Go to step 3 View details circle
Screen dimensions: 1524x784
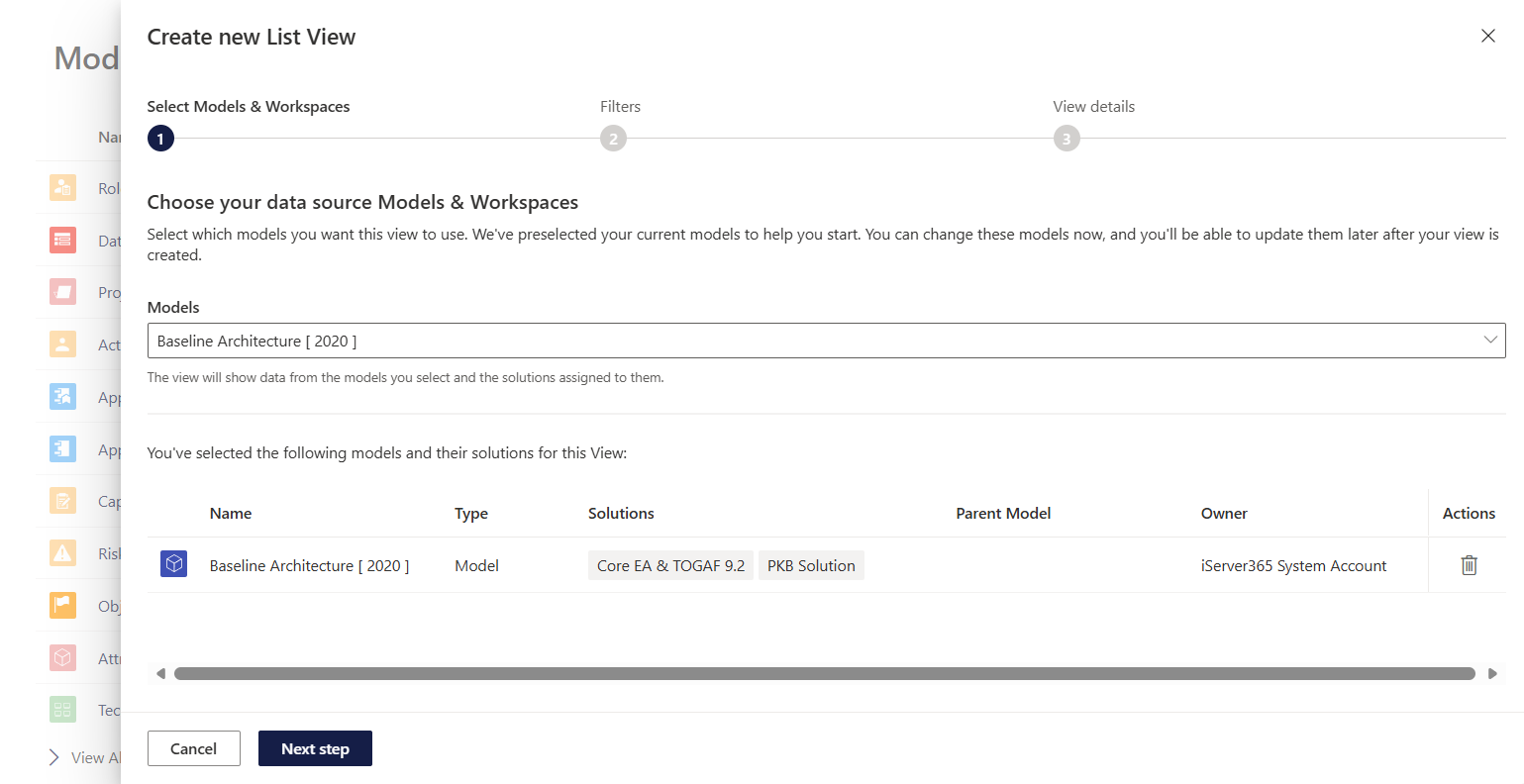[1067, 139]
